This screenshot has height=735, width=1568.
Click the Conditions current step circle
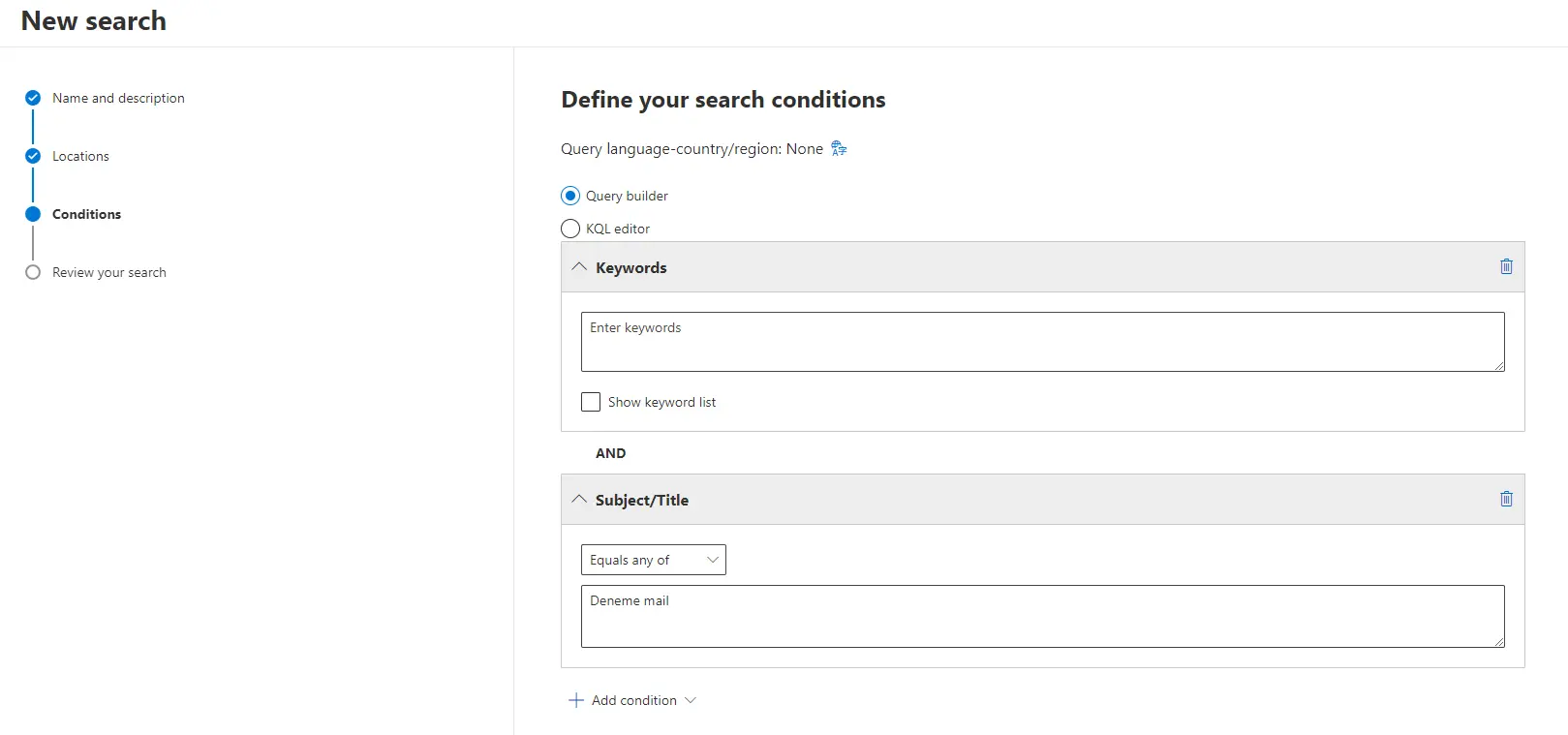(33, 214)
